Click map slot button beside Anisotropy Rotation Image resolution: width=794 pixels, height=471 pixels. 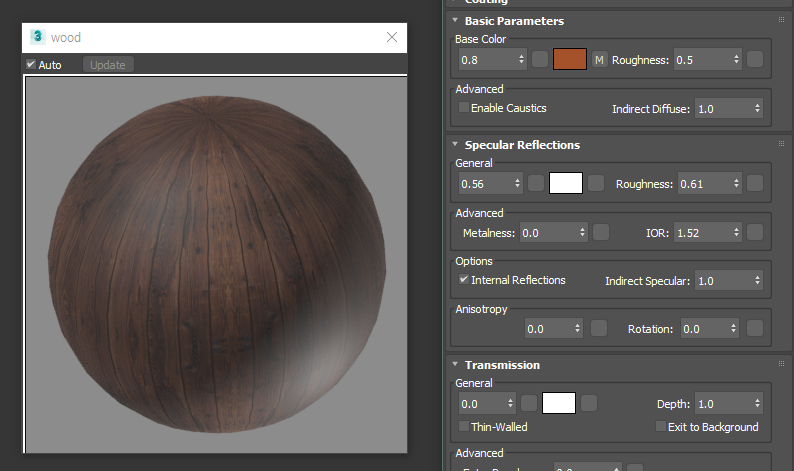(755, 328)
